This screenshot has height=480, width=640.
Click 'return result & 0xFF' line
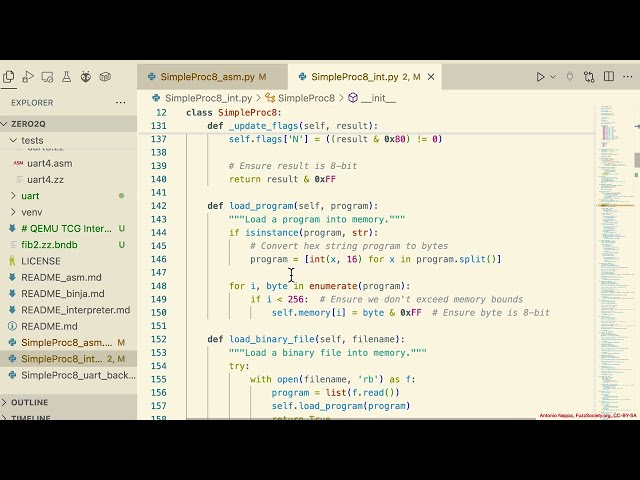click(x=282, y=179)
